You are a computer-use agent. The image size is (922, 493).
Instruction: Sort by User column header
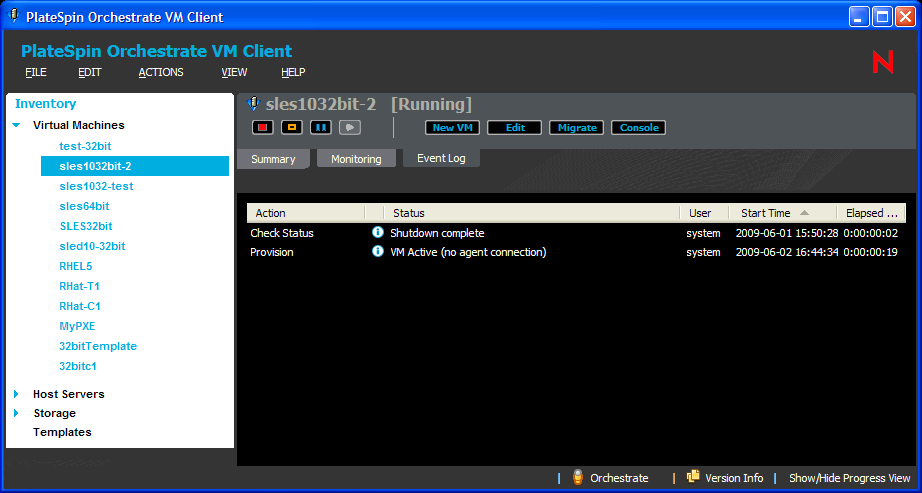pyautogui.click(x=705, y=213)
